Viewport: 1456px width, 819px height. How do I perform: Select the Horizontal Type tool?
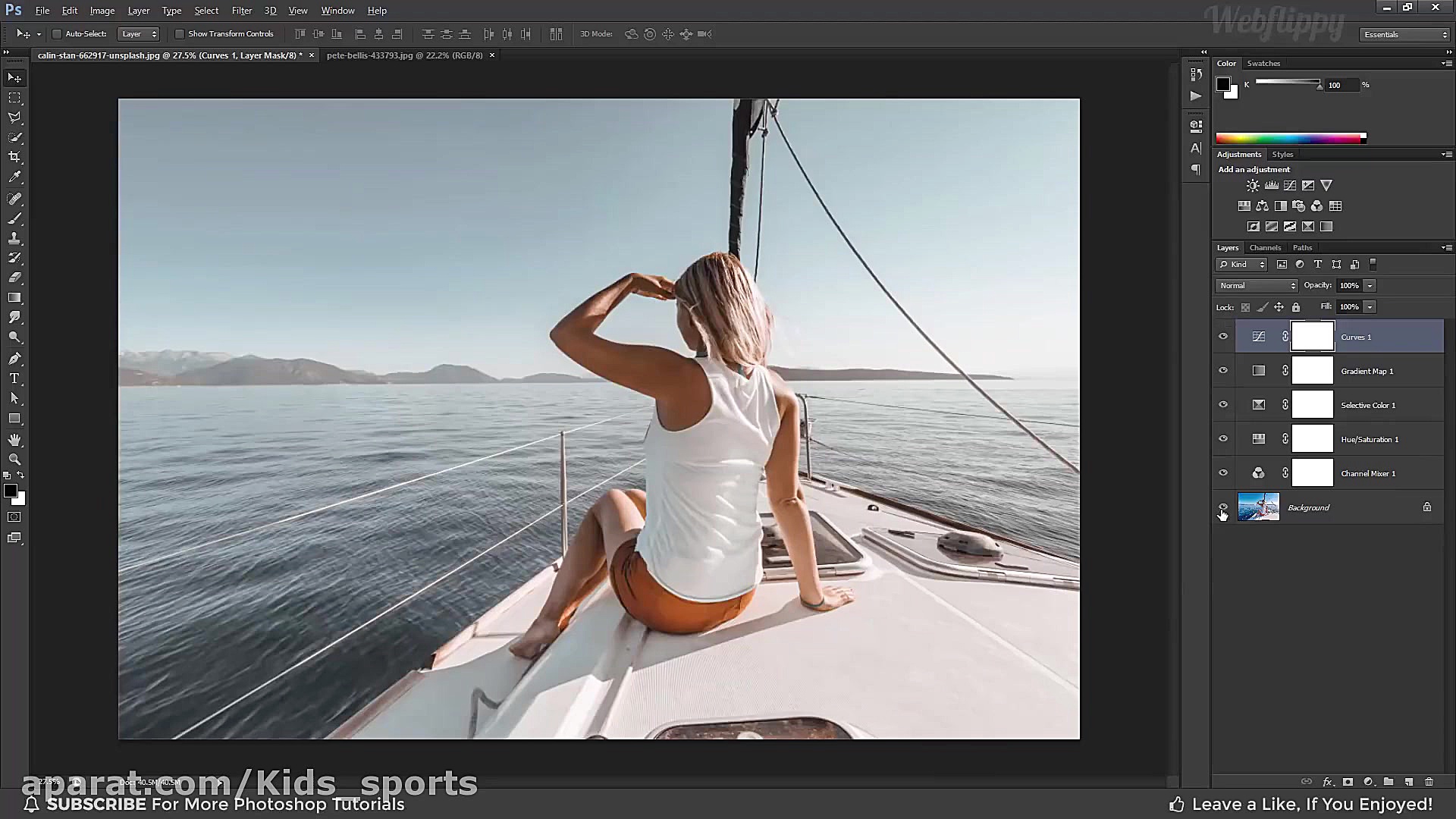click(x=14, y=378)
